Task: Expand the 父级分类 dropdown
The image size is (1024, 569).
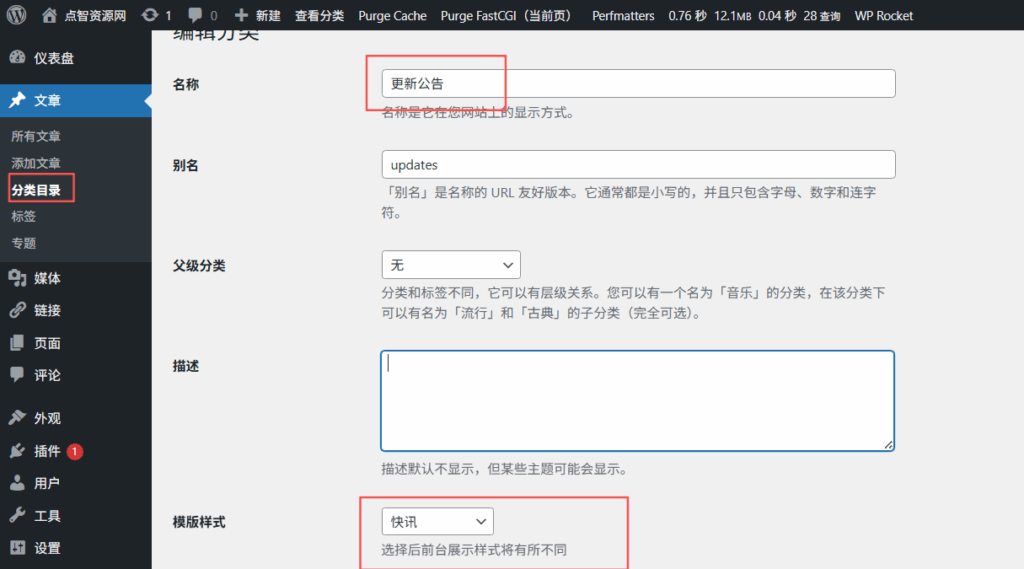Action: click(451, 265)
